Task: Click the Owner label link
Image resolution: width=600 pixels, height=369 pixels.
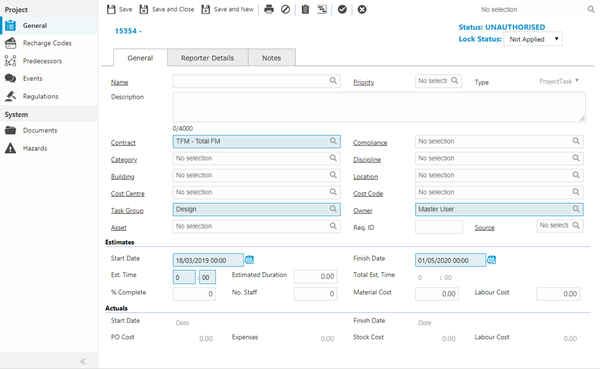Action: pyautogui.click(x=363, y=211)
